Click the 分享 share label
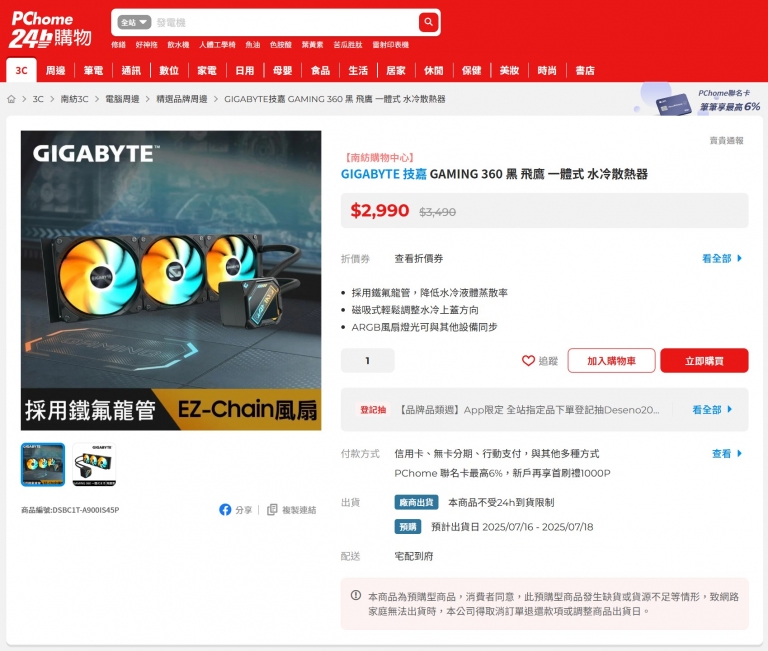Image resolution: width=768 pixels, height=651 pixels. (243, 510)
